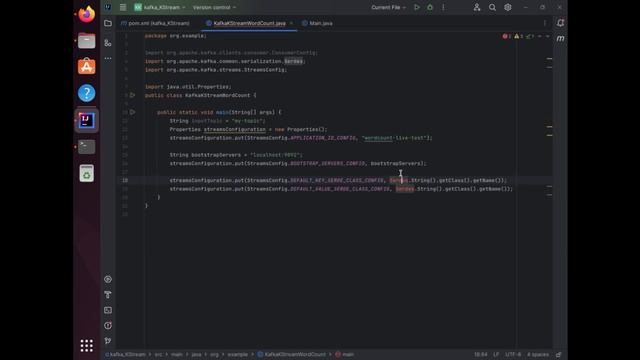Open the IntelliJ main menu hamburger
The image size is (640, 360).
123,7
